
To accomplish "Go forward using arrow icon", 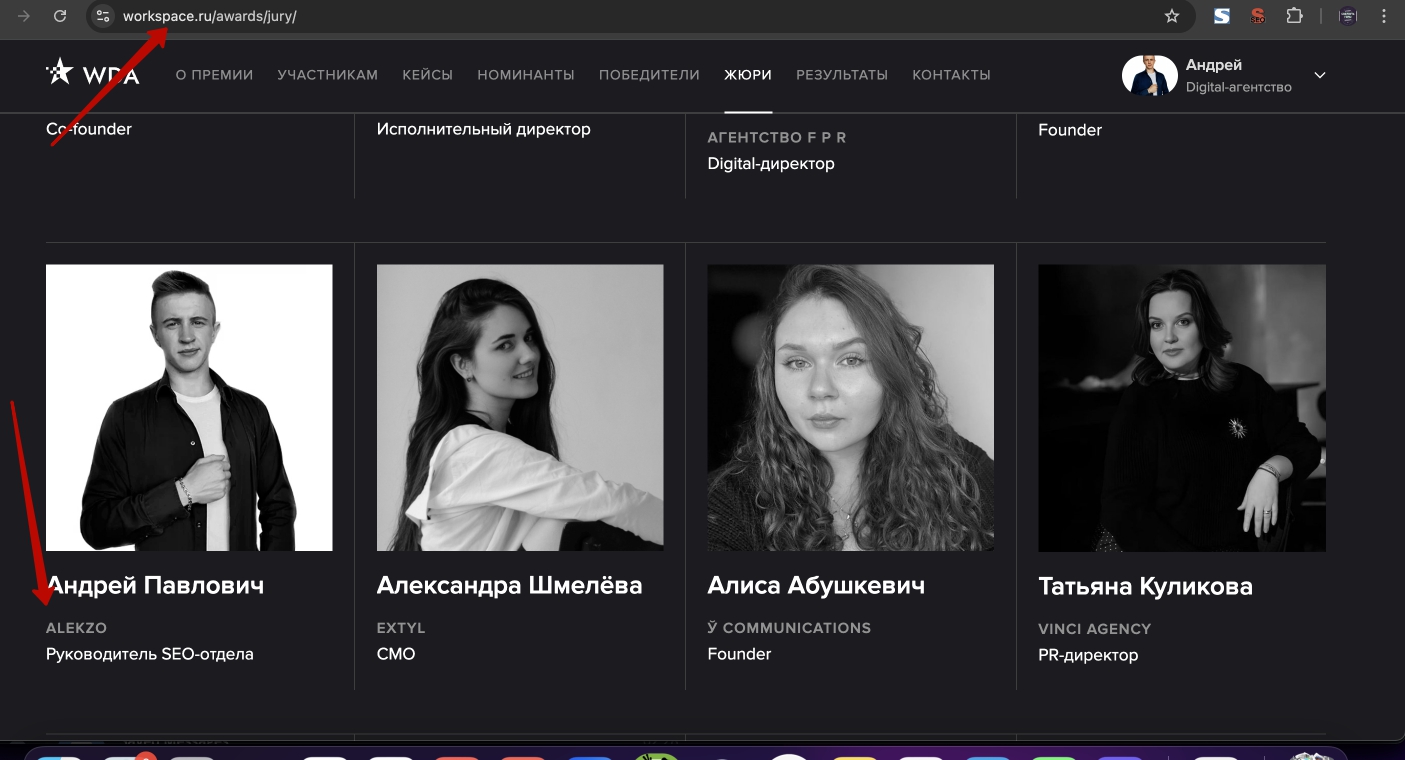I will pyautogui.click(x=24, y=16).
